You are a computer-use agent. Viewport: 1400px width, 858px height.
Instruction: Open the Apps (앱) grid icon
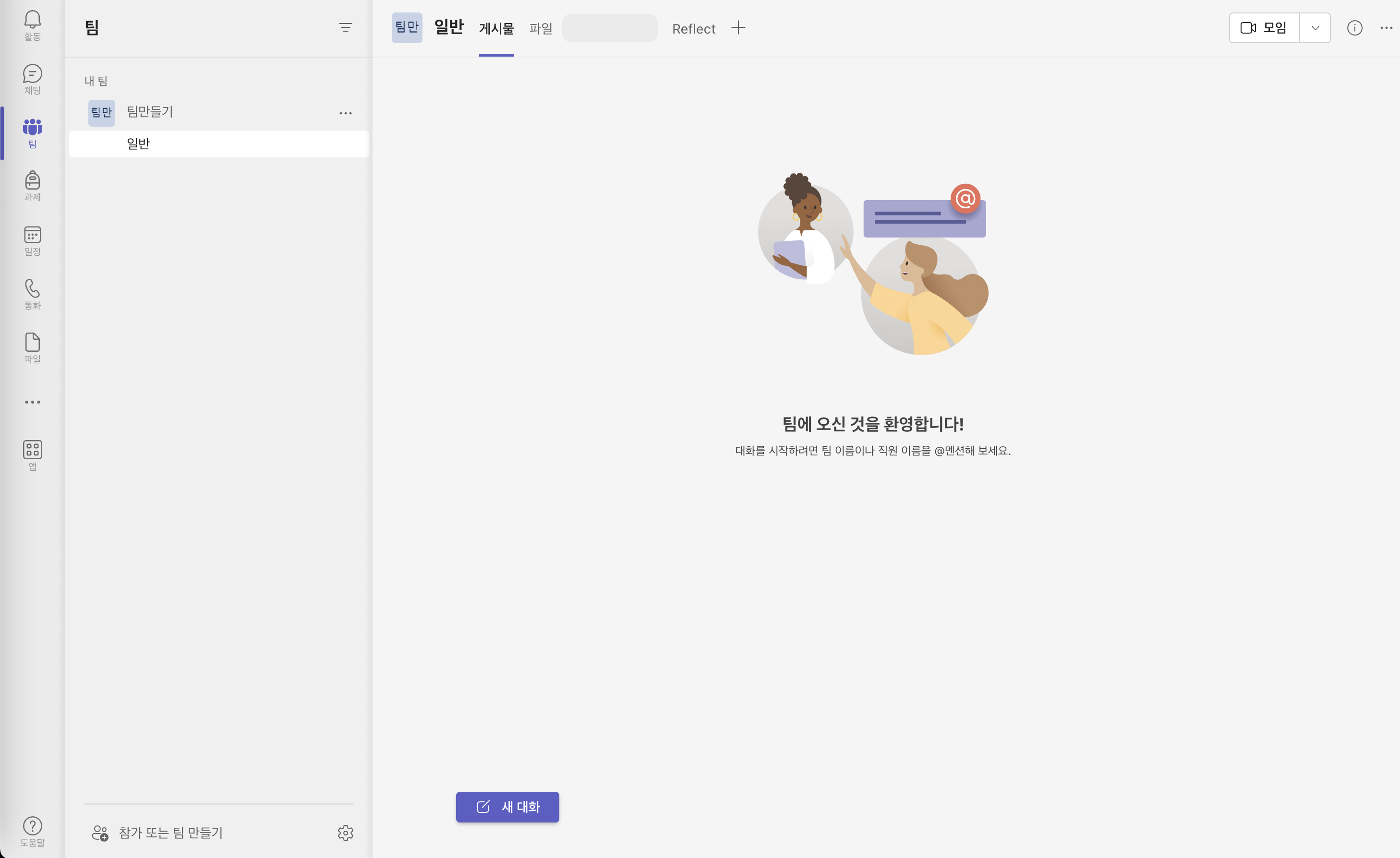pos(32,455)
